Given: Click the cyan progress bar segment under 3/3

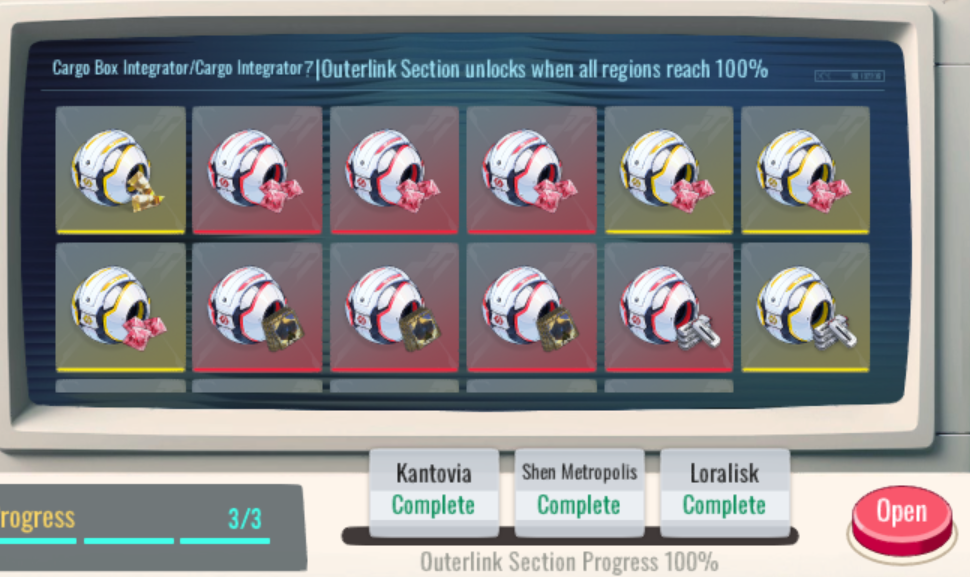Looking at the screenshot, I should tap(225, 541).
